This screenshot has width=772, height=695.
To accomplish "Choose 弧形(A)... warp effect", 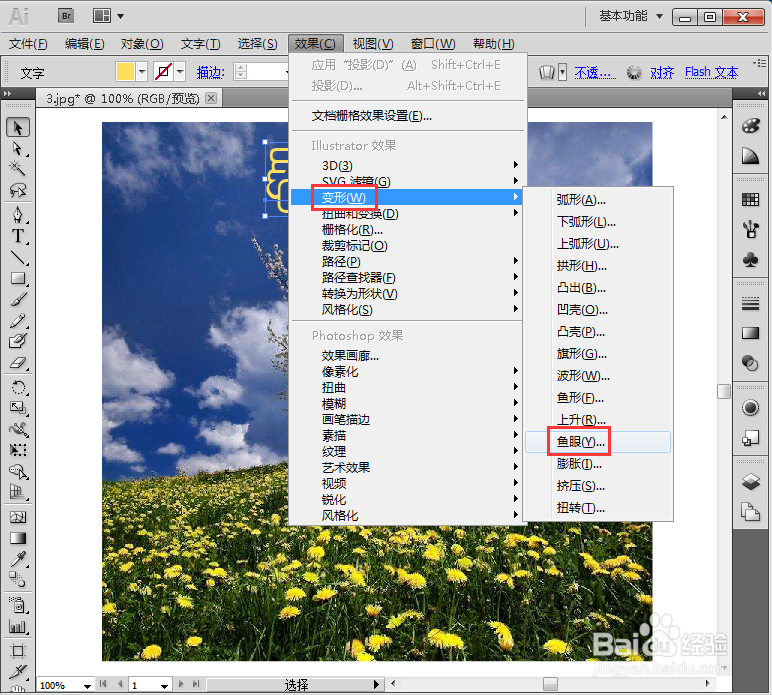I will coord(598,199).
